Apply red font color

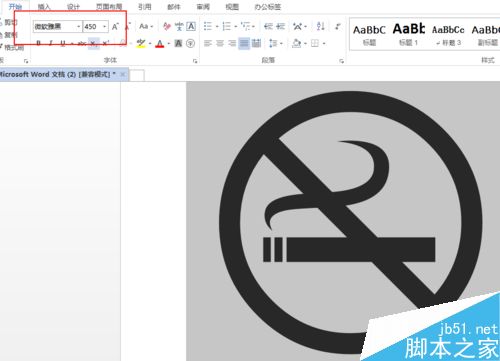(160, 43)
